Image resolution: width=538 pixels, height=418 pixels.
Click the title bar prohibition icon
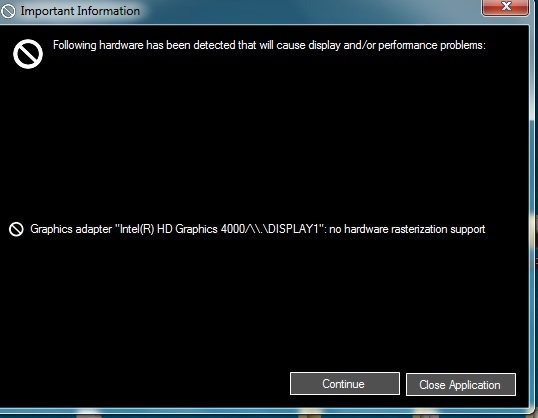point(8,11)
